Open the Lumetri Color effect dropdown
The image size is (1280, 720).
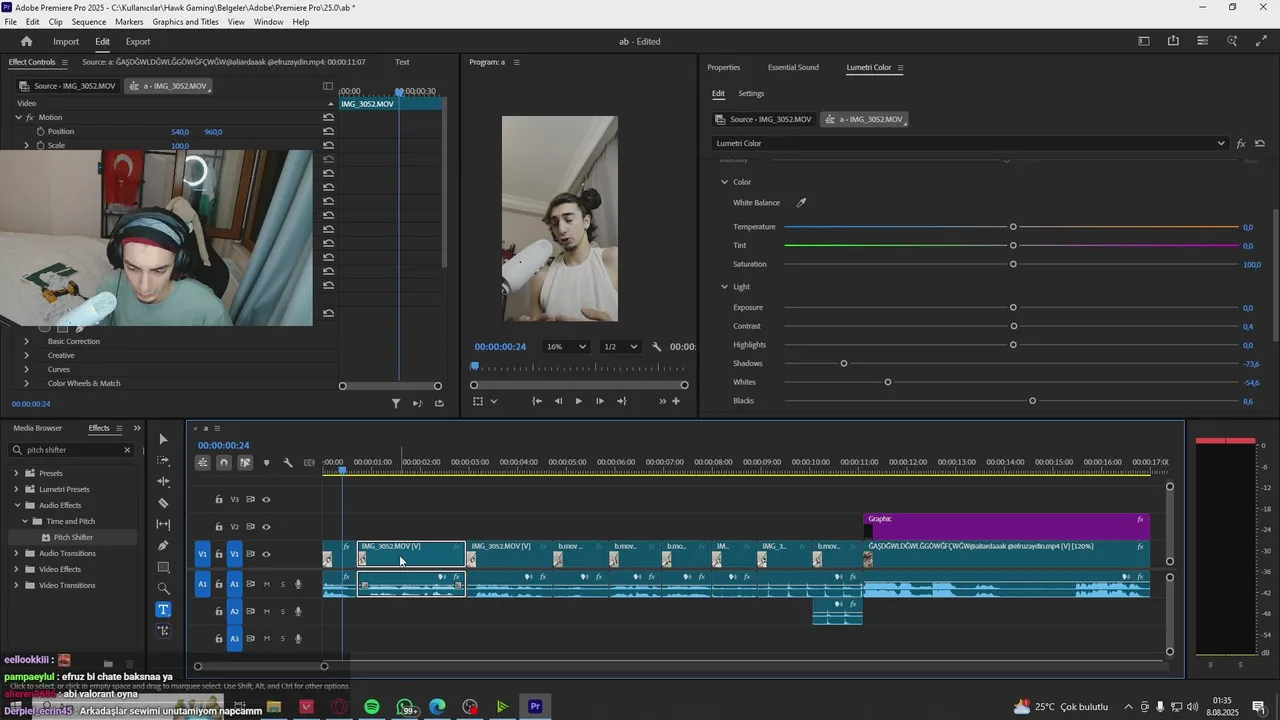(x=970, y=143)
